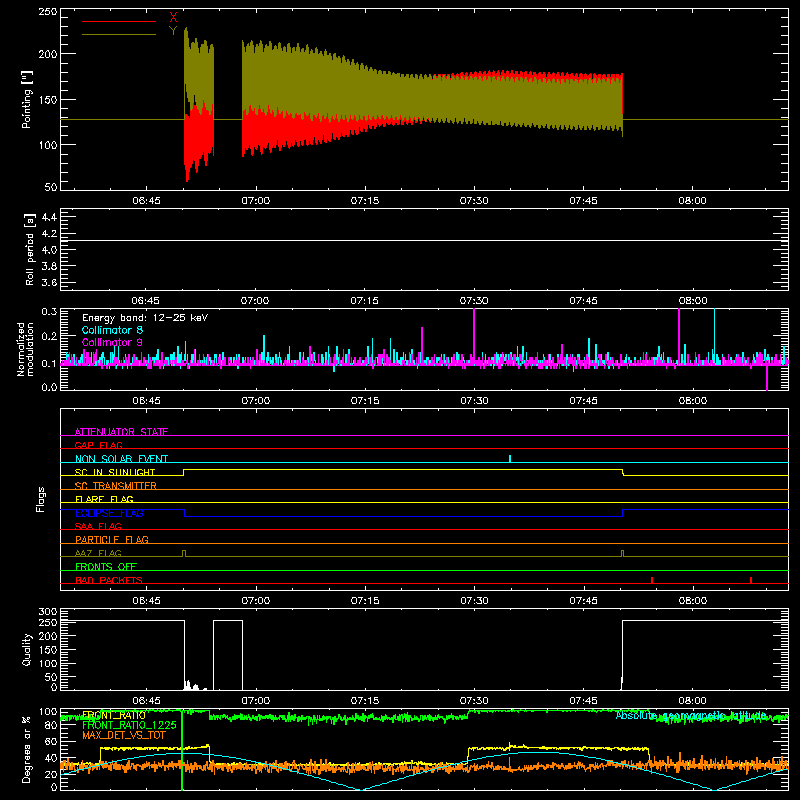Click the Collimator 8 legend label

[112, 330]
